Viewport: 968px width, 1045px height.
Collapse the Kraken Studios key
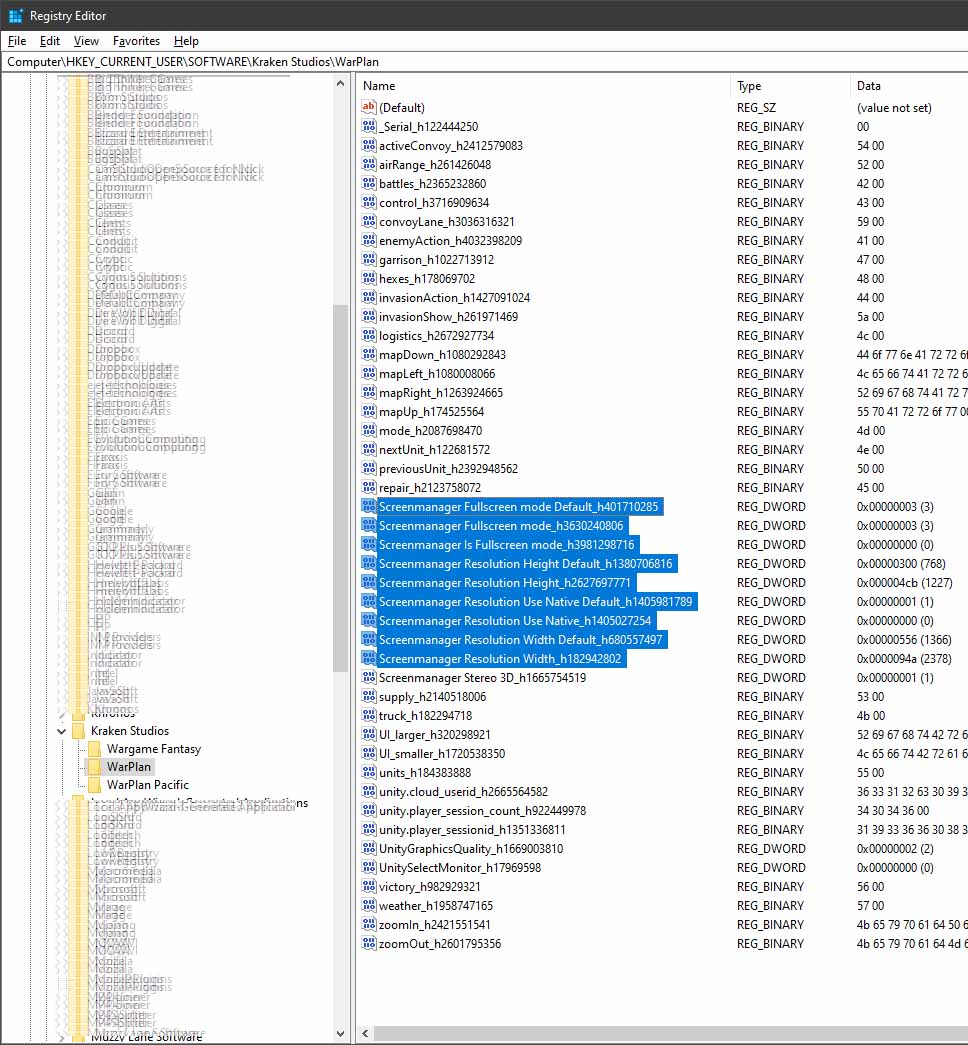coord(61,730)
